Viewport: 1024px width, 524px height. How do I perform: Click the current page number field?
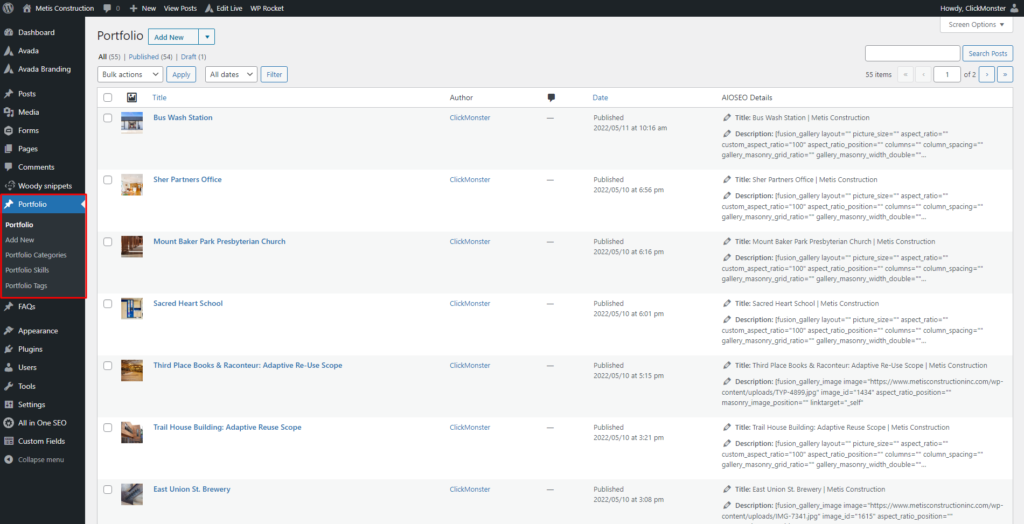click(x=947, y=74)
